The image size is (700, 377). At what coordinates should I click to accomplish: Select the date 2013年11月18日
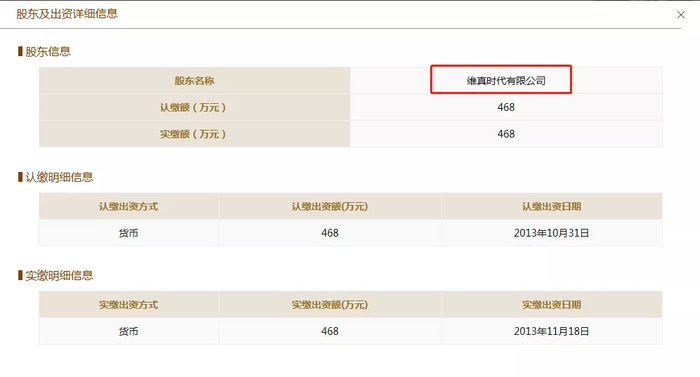tap(551, 331)
